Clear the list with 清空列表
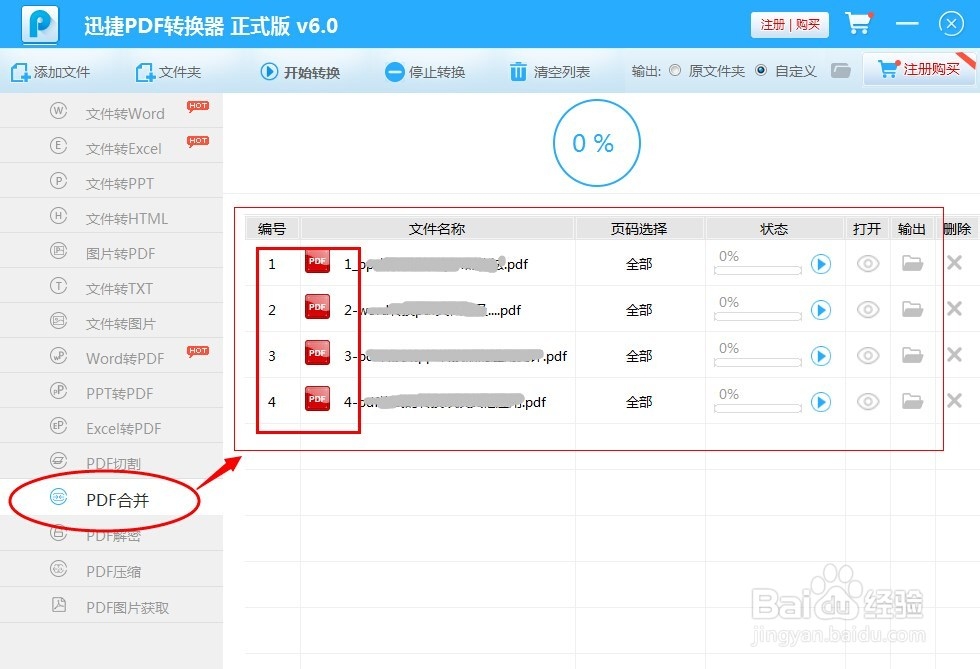 (x=550, y=72)
